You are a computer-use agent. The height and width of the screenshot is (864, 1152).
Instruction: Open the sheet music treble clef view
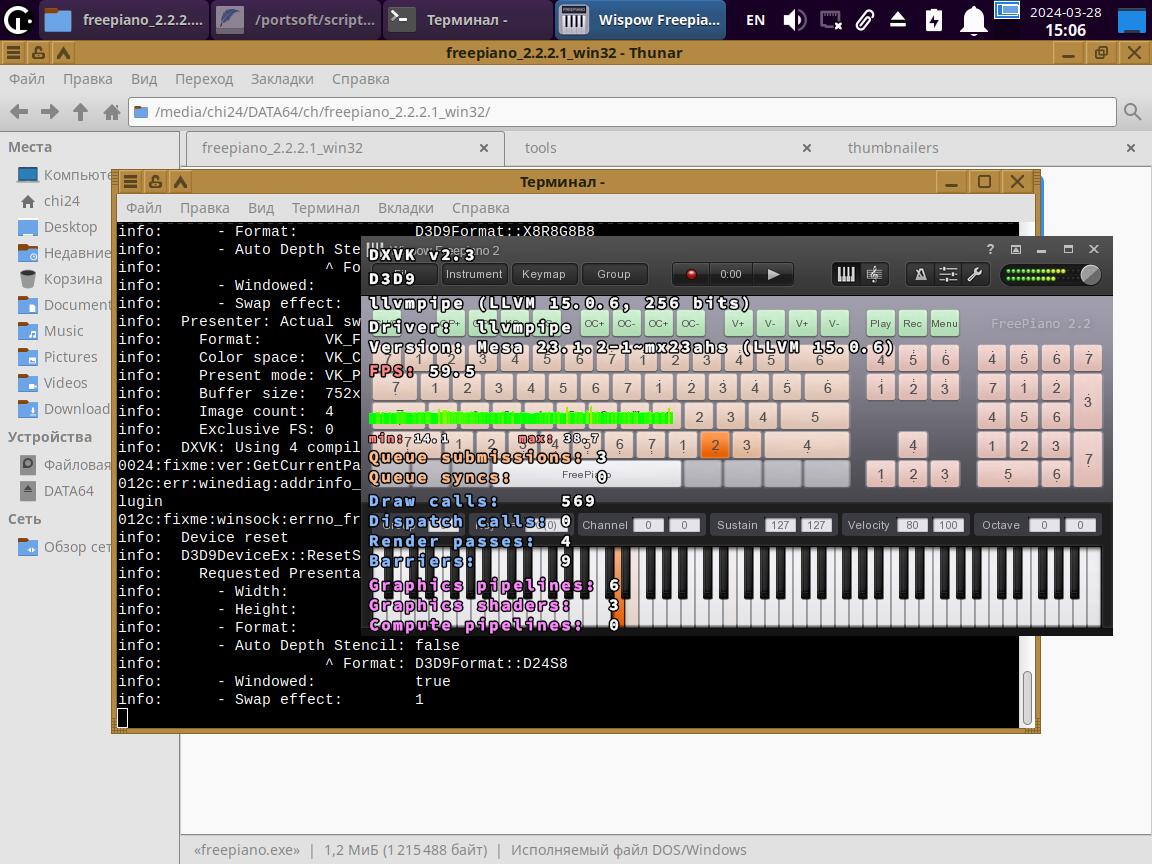[x=874, y=274]
